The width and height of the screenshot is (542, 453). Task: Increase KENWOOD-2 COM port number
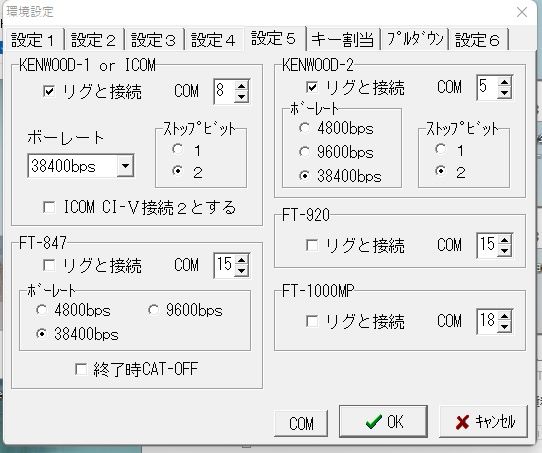pos(505,82)
